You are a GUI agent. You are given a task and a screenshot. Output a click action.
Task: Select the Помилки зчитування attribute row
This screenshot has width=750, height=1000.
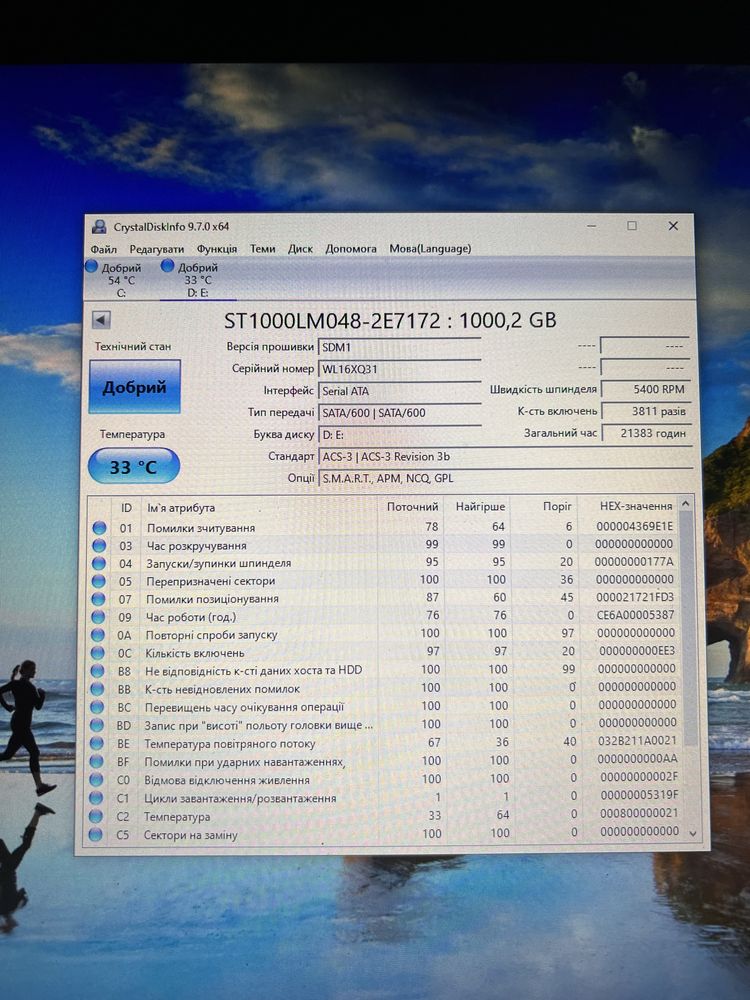coord(385,527)
